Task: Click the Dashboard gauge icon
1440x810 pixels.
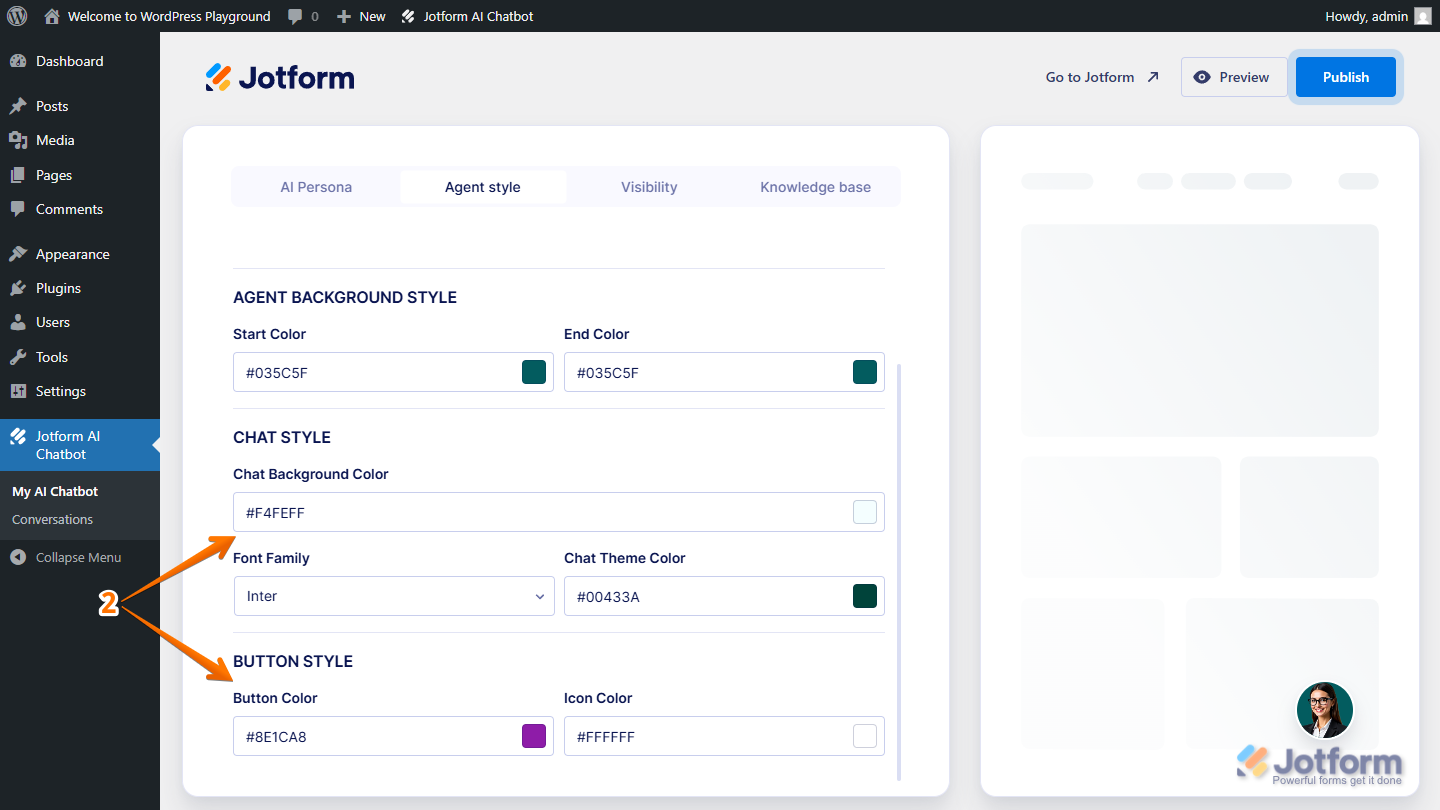Action: point(18,61)
